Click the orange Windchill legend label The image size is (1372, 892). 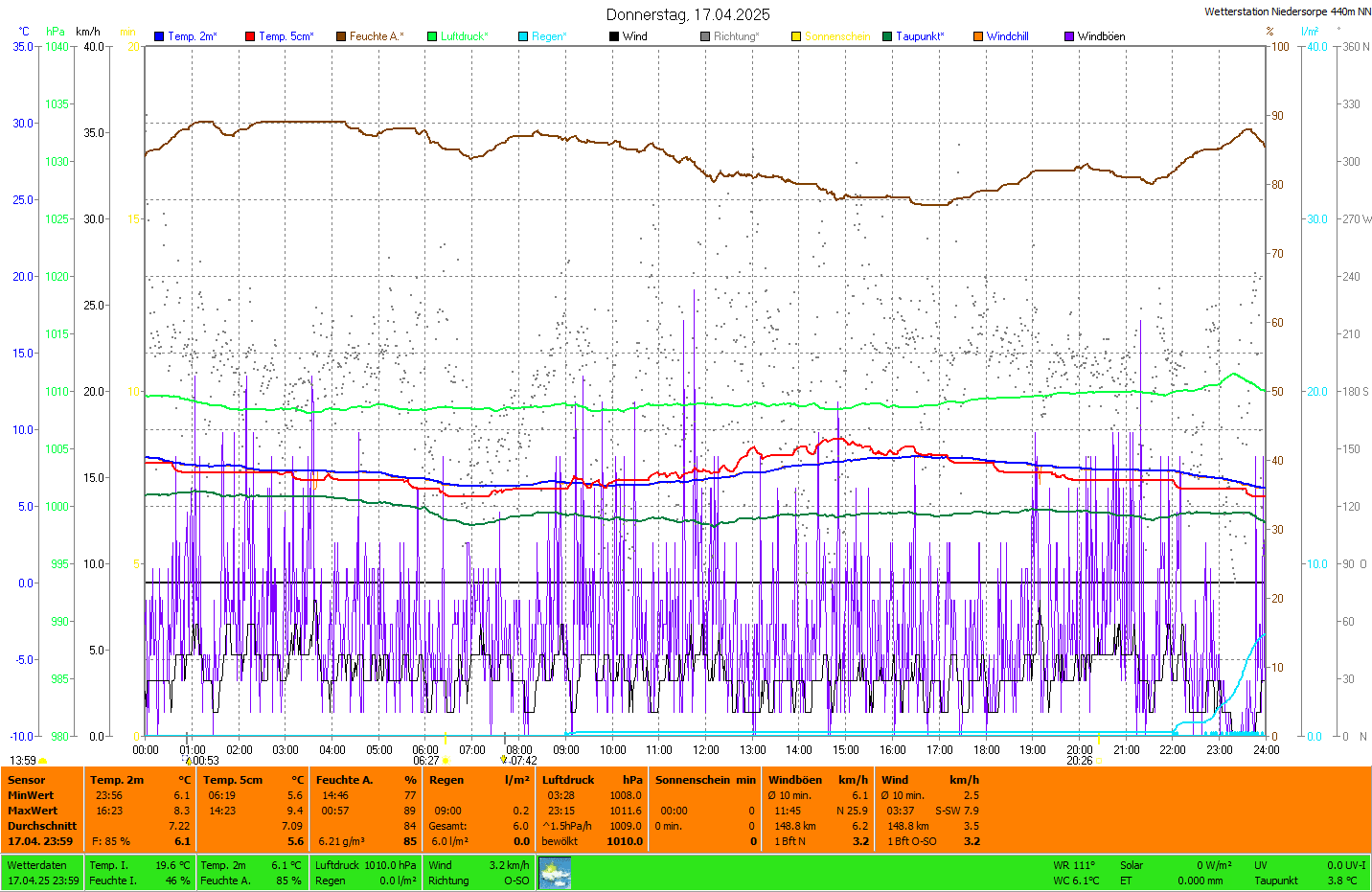1007,36
